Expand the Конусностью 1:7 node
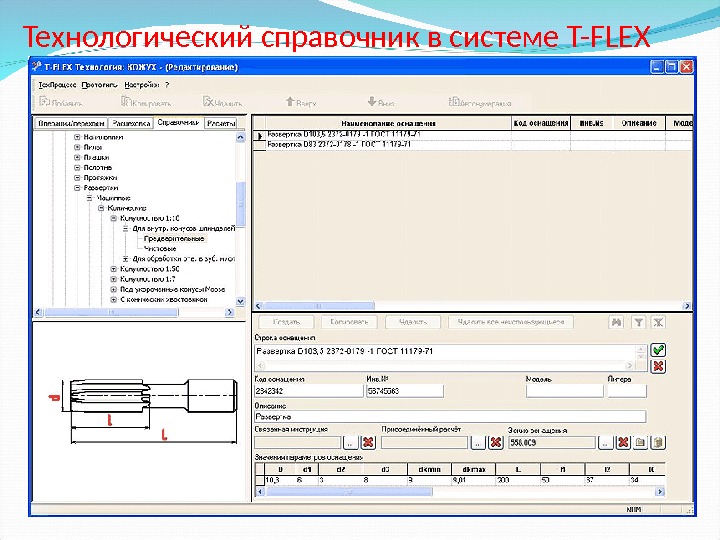Screen dimensions: 720x540 click(x=113, y=279)
